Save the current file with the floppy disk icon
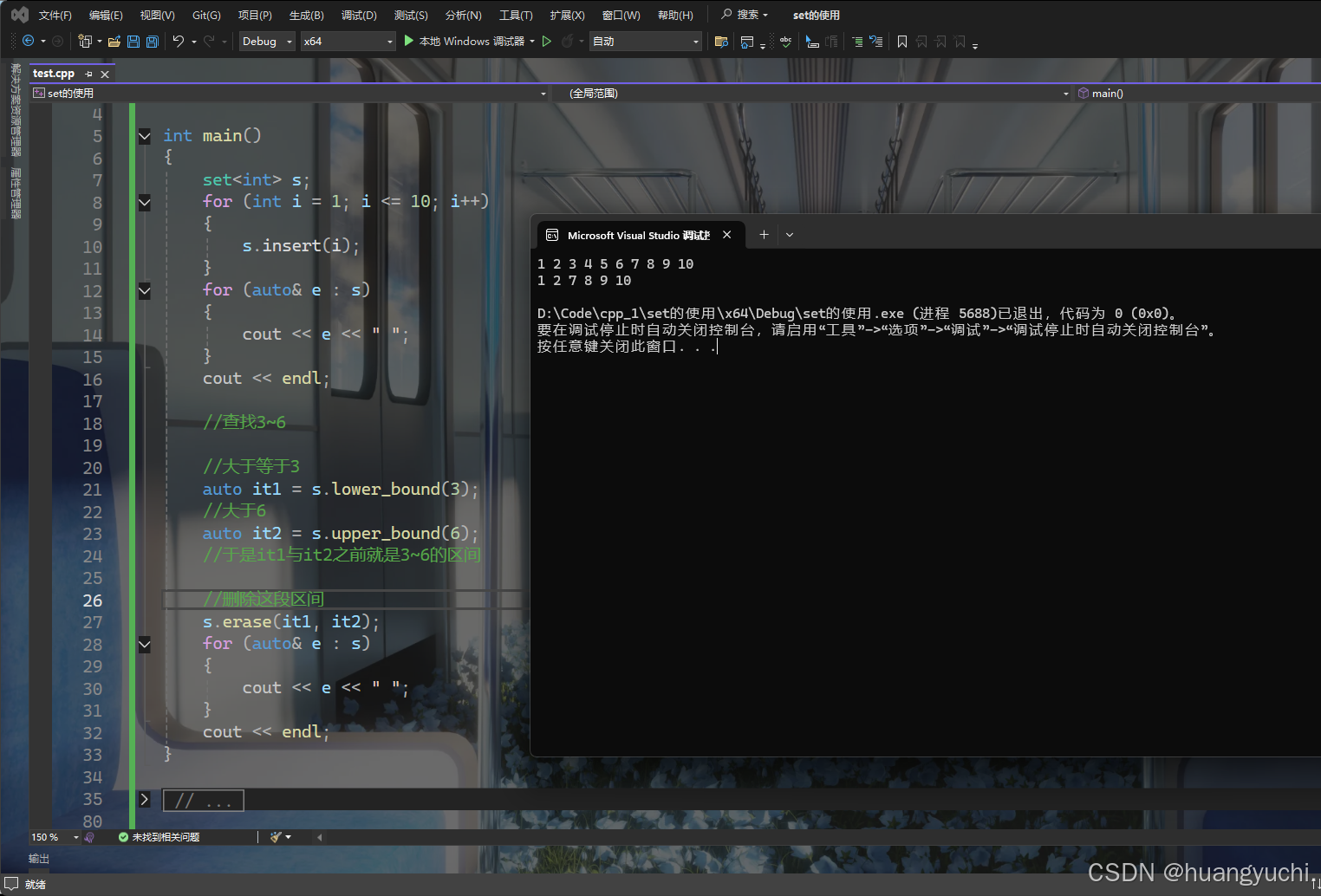Viewport: 1321px width, 896px height. (x=133, y=41)
